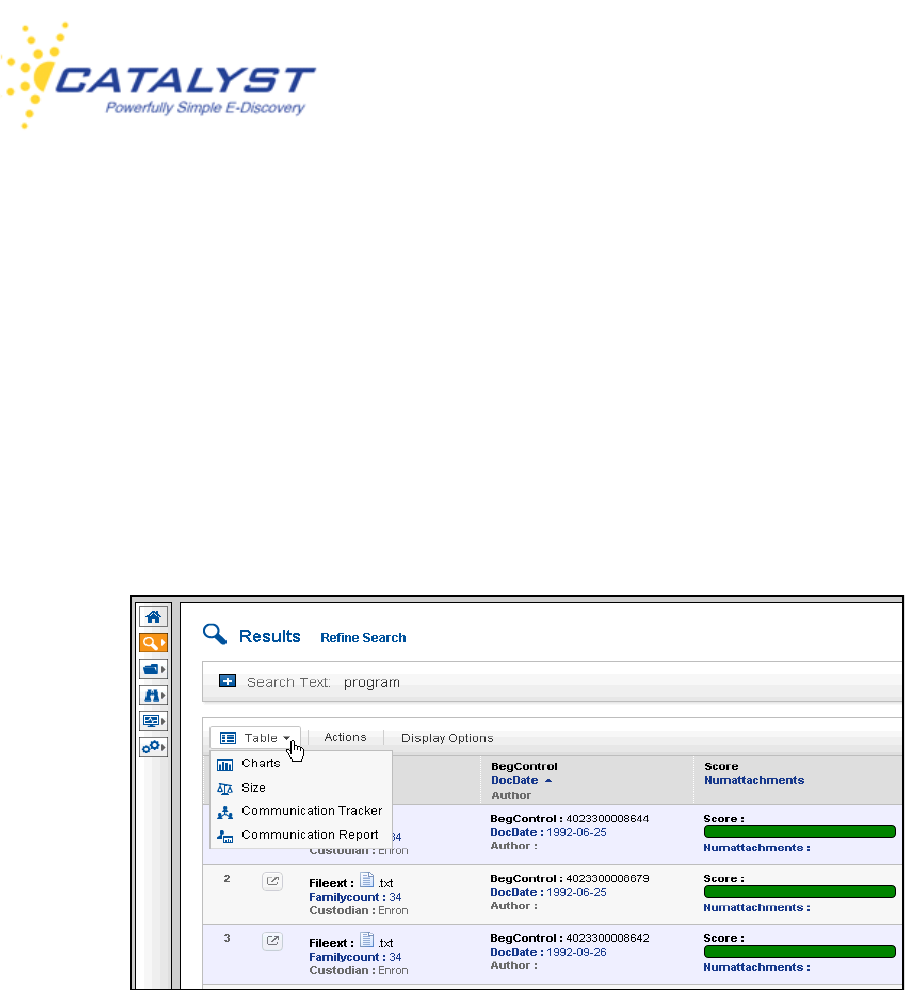Open Display Options
This screenshot has width=905, height=990.
(x=447, y=738)
